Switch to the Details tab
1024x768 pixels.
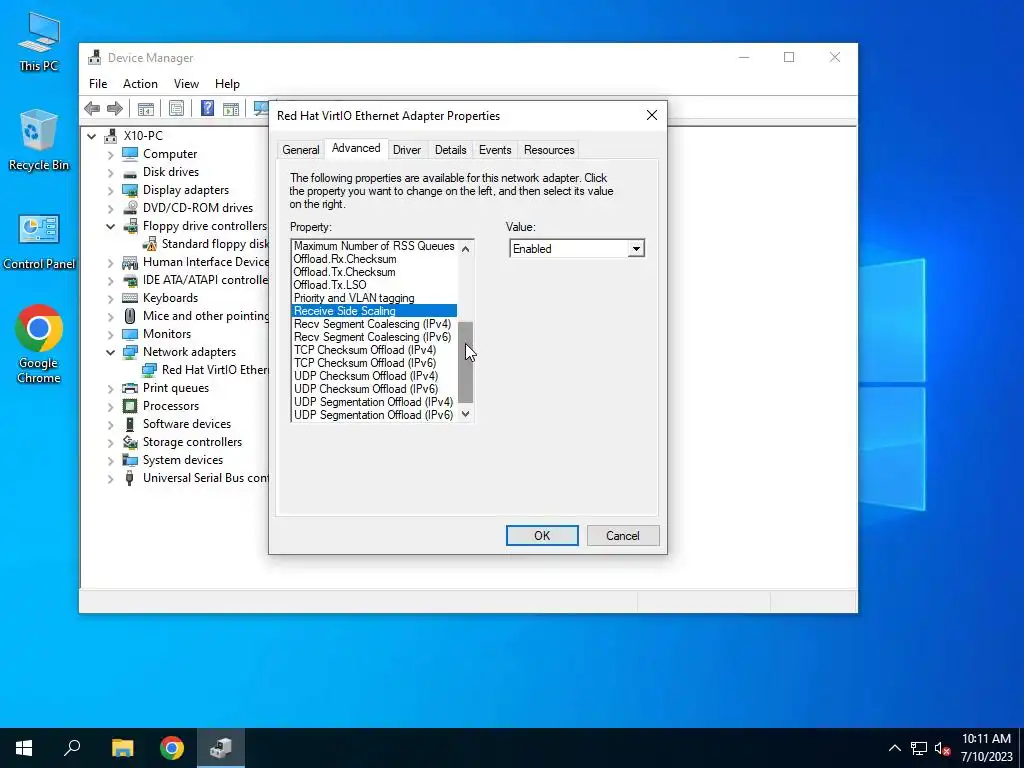click(451, 150)
